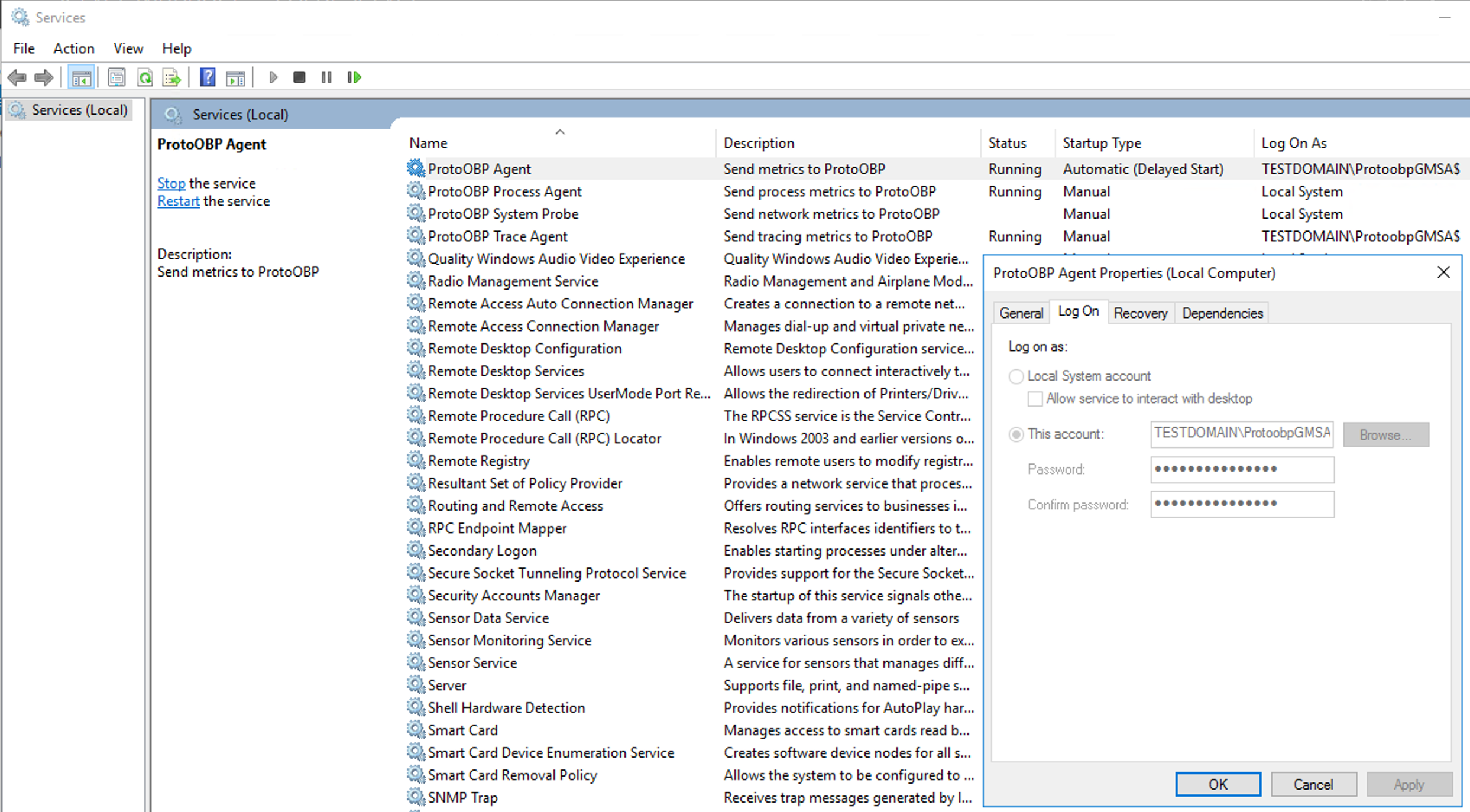This screenshot has width=1470, height=812.
Task: Sort by the Name column header
Action: 559,143
